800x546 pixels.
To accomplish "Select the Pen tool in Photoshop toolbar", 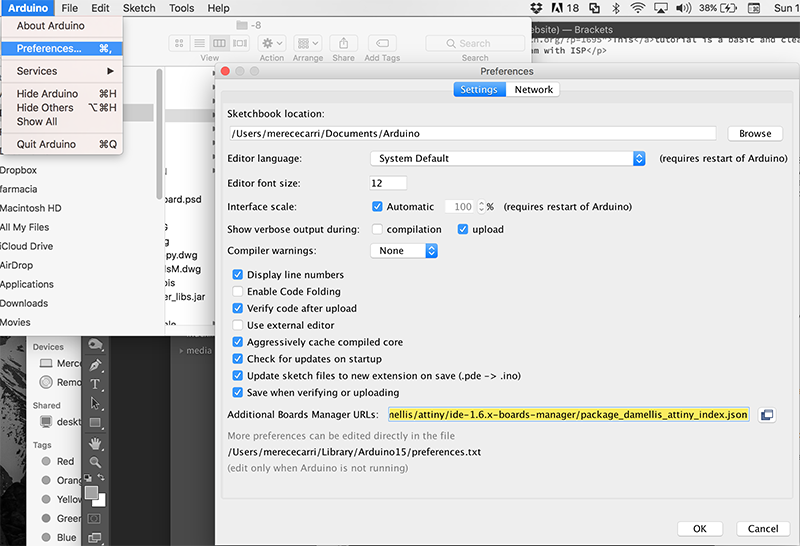I will coord(95,365).
